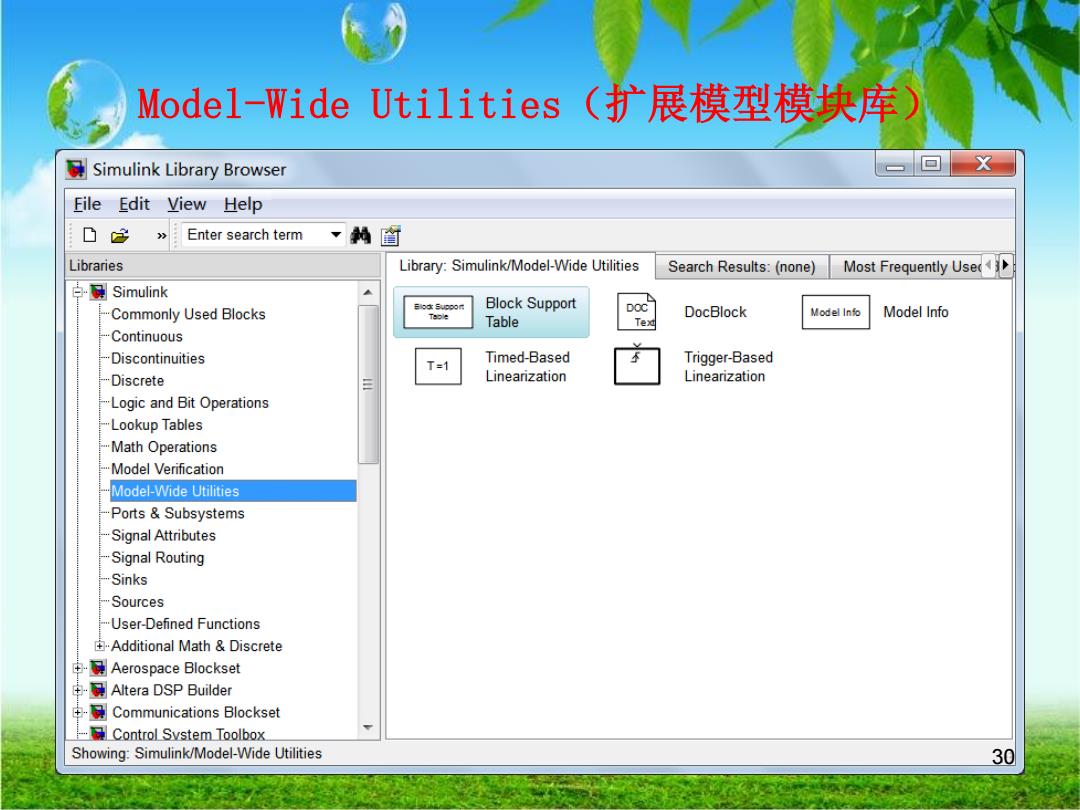
Task: Expand Additional Math & Discrete node
Action: pyautogui.click(x=100, y=646)
